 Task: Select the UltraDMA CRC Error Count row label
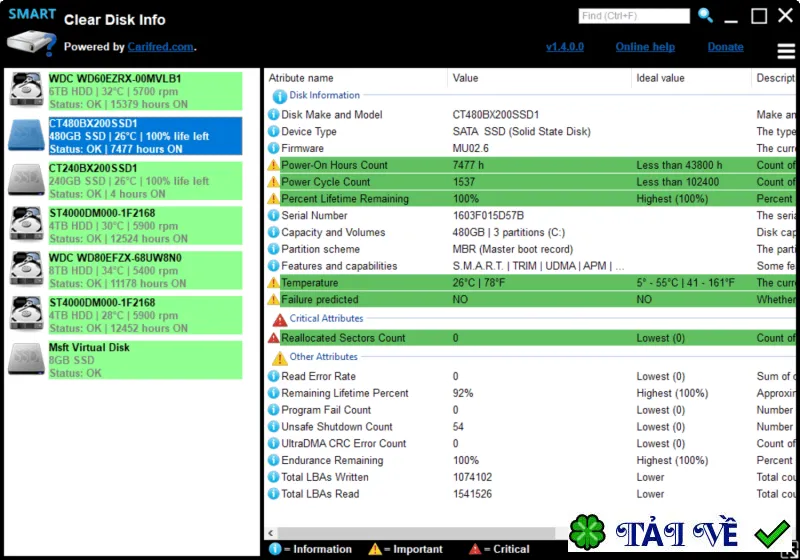[343, 443]
